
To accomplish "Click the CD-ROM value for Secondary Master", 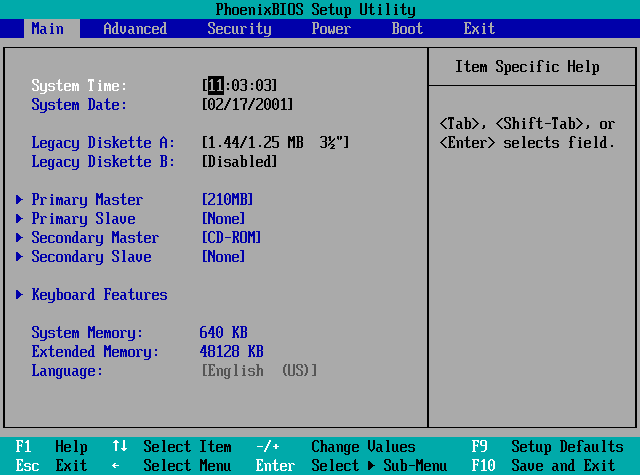I will point(231,238).
